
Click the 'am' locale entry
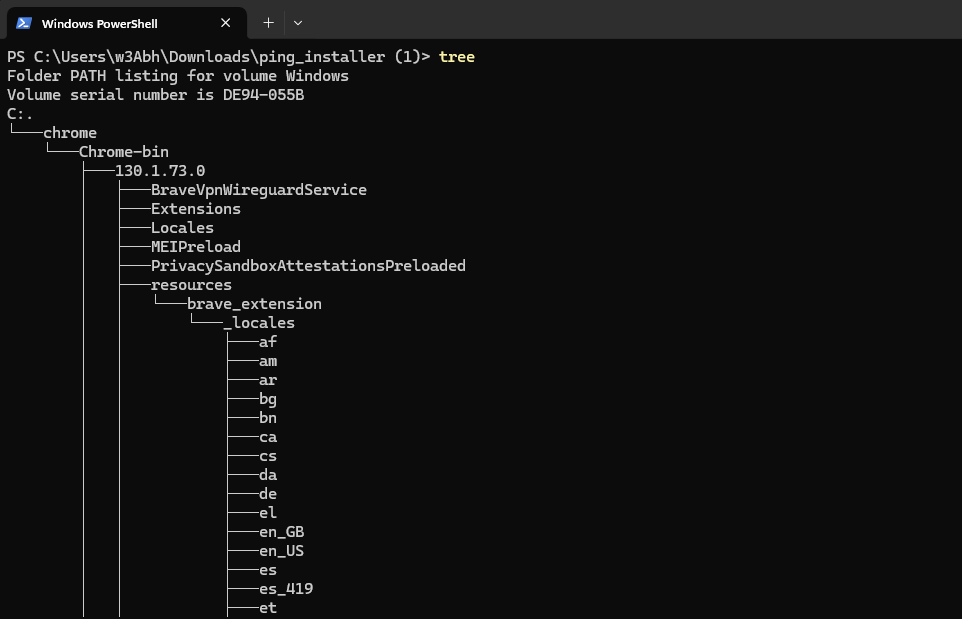268,361
